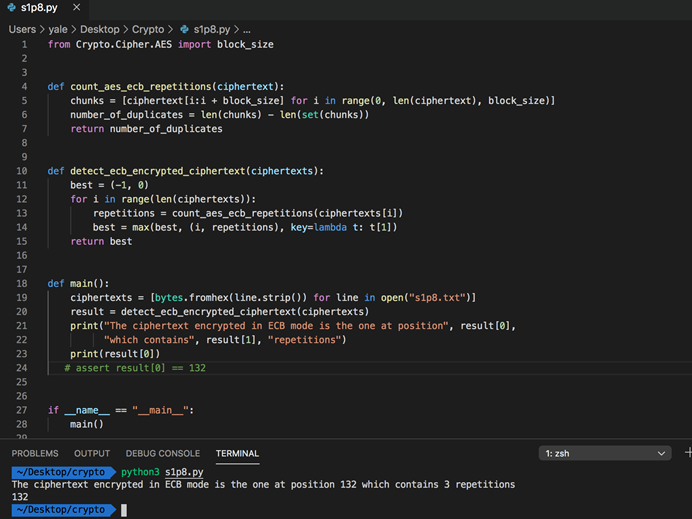Select the TERMINAL panel tab
The image size is (692, 519).
tap(237, 454)
